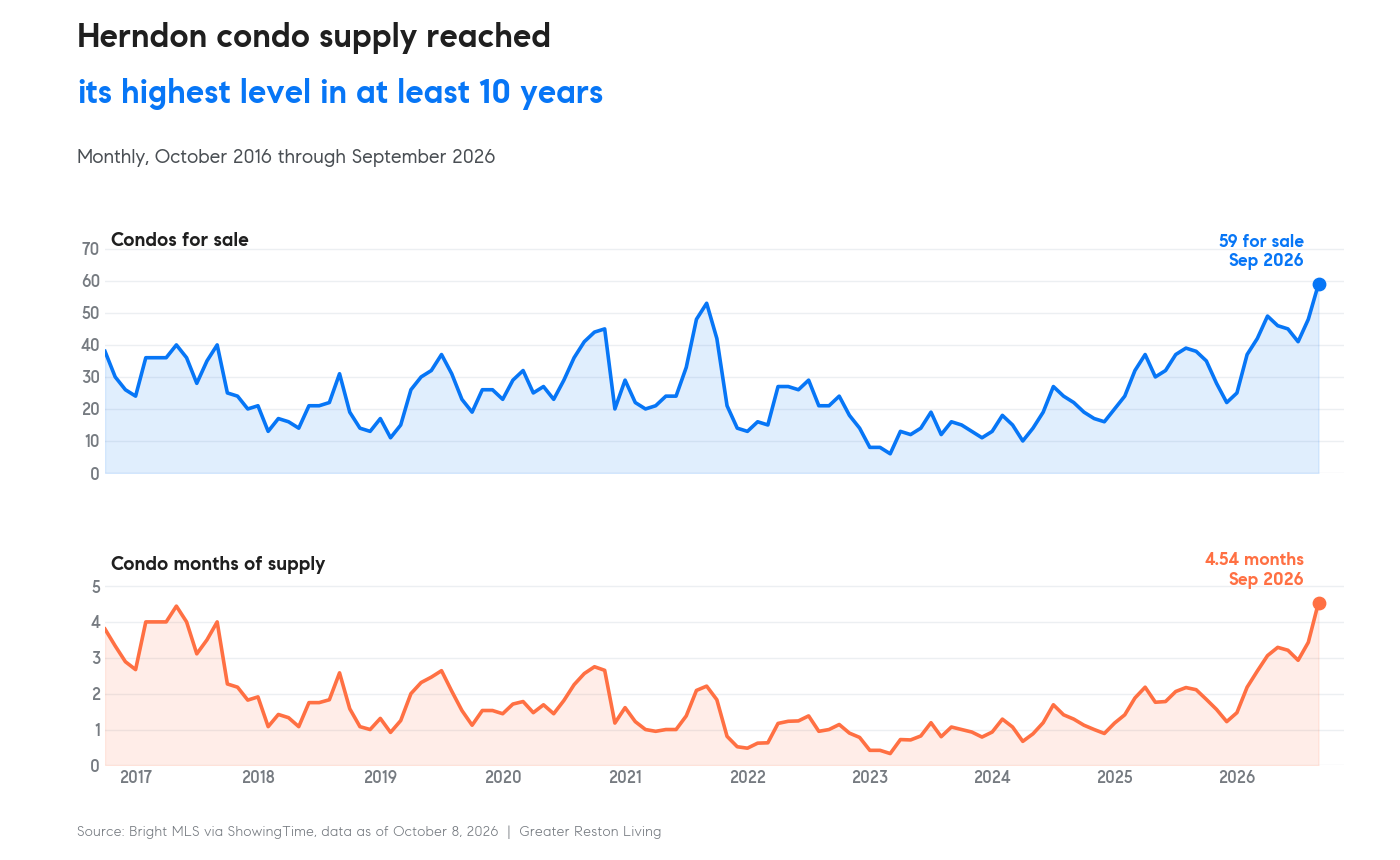Click the 2025 x-axis year label
The width and height of the screenshot is (1400, 860).
pos(1114,778)
